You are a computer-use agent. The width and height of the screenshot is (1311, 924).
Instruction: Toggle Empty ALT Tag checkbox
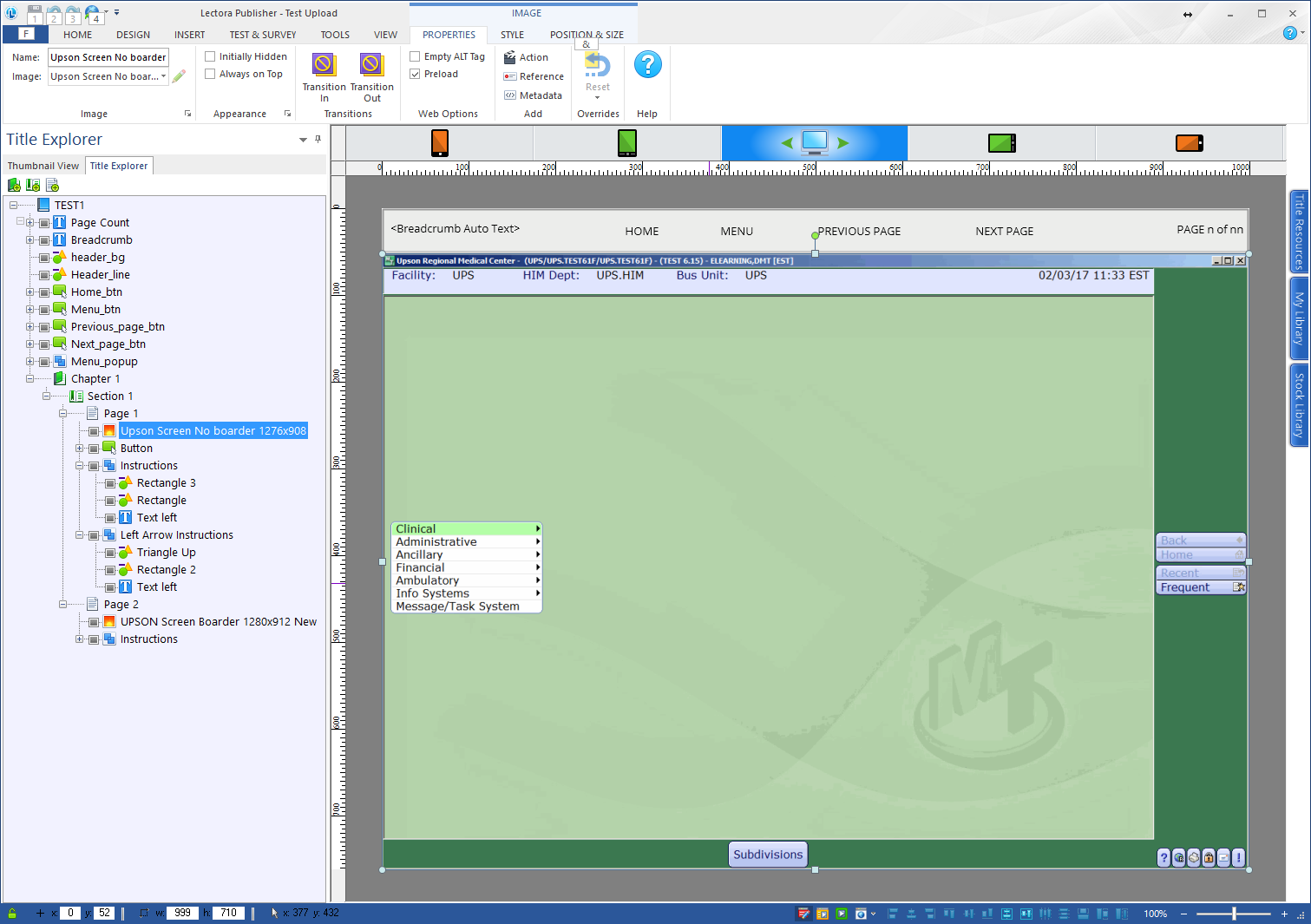coord(415,56)
